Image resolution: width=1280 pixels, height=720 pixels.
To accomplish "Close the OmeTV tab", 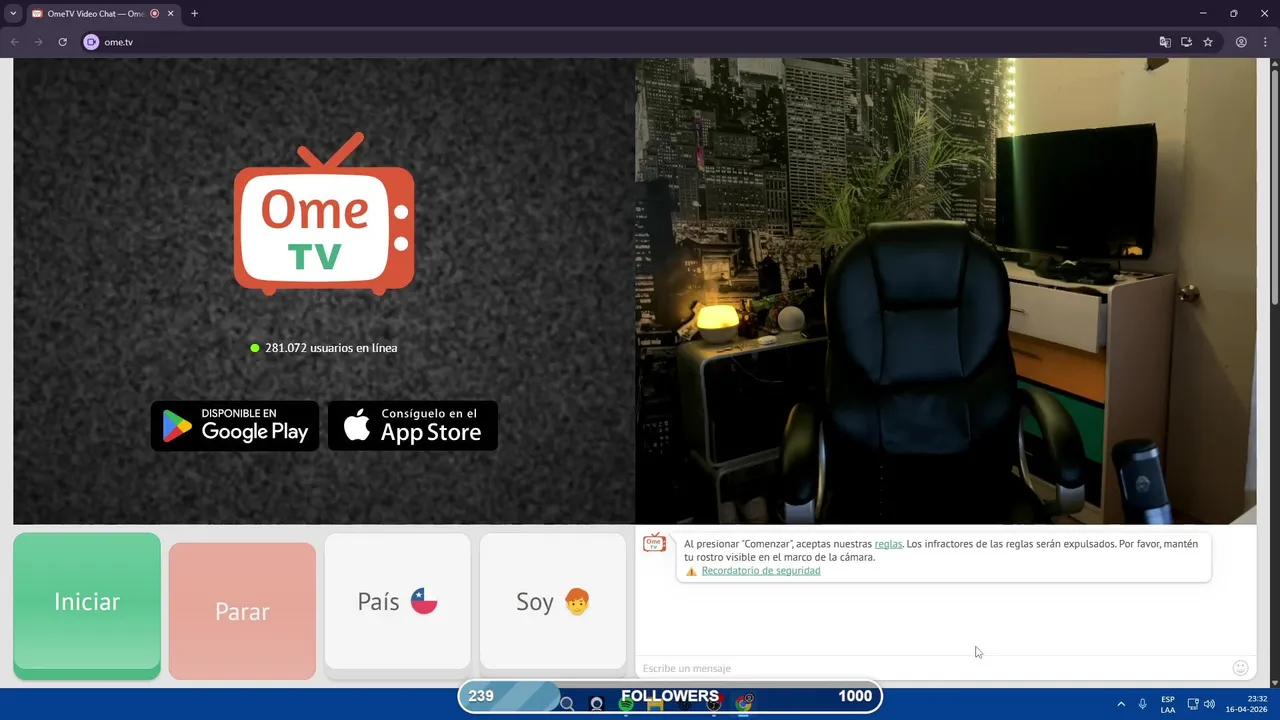I will (170, 14).
